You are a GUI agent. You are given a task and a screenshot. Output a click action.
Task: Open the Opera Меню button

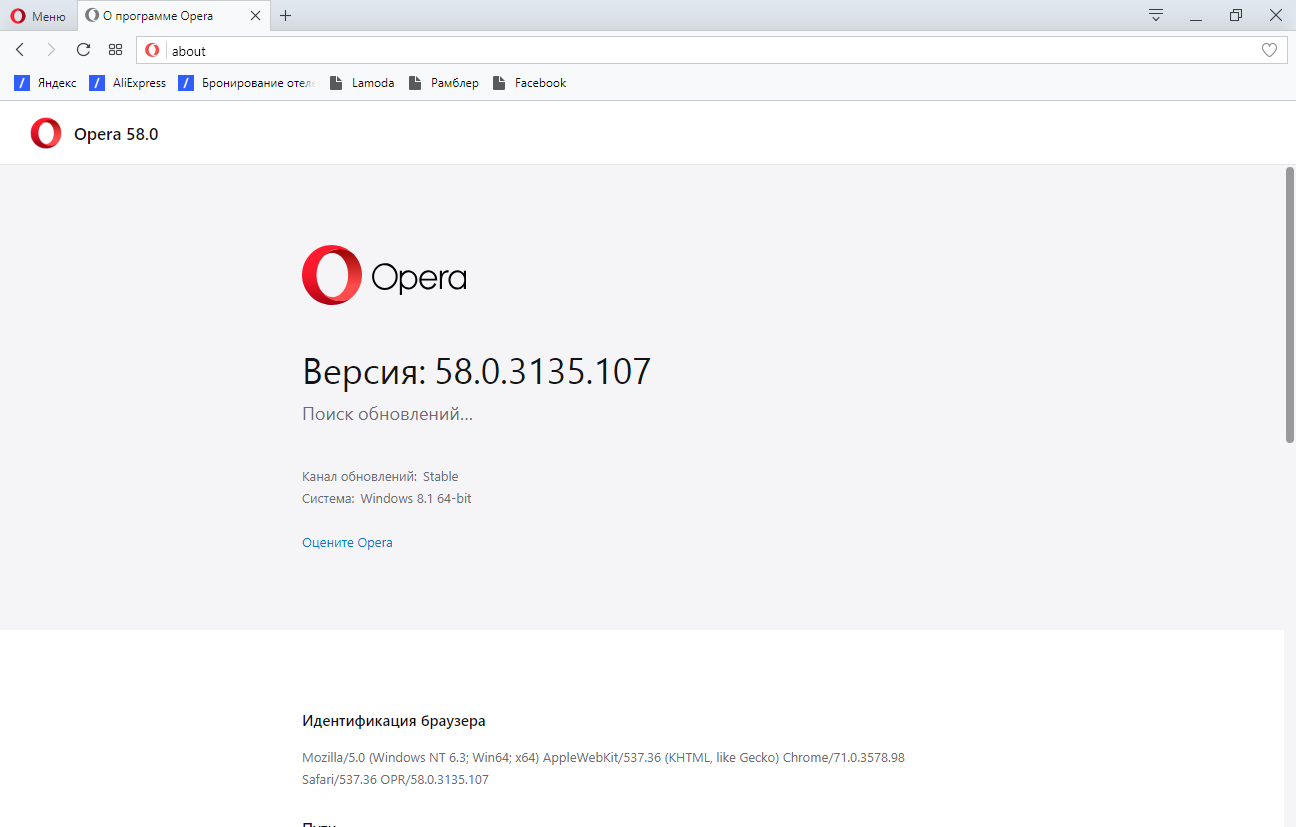pyautogui.click(x=38, y=16)
